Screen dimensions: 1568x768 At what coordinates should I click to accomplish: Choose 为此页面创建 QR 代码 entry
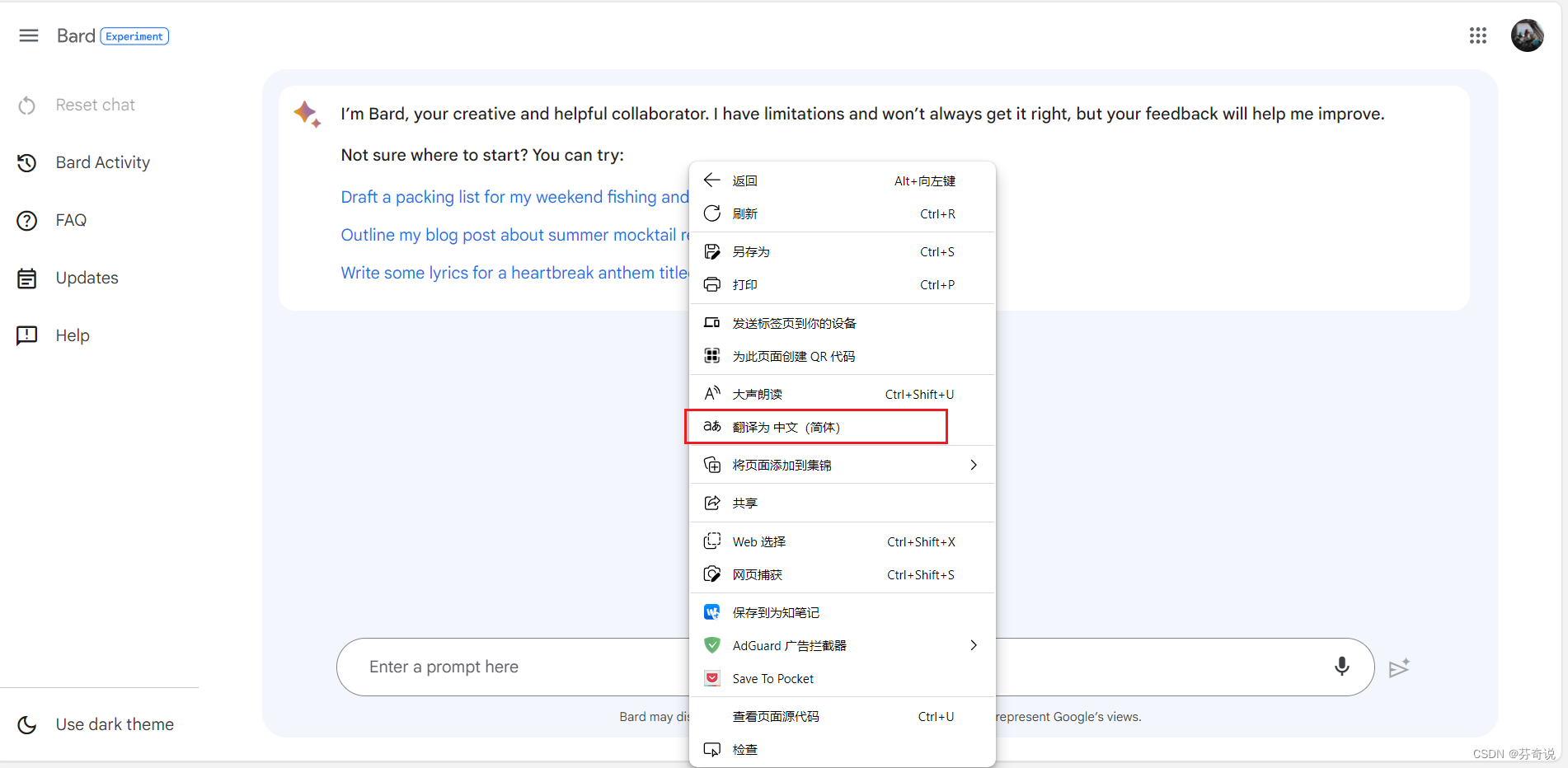(x=842, y=356)
